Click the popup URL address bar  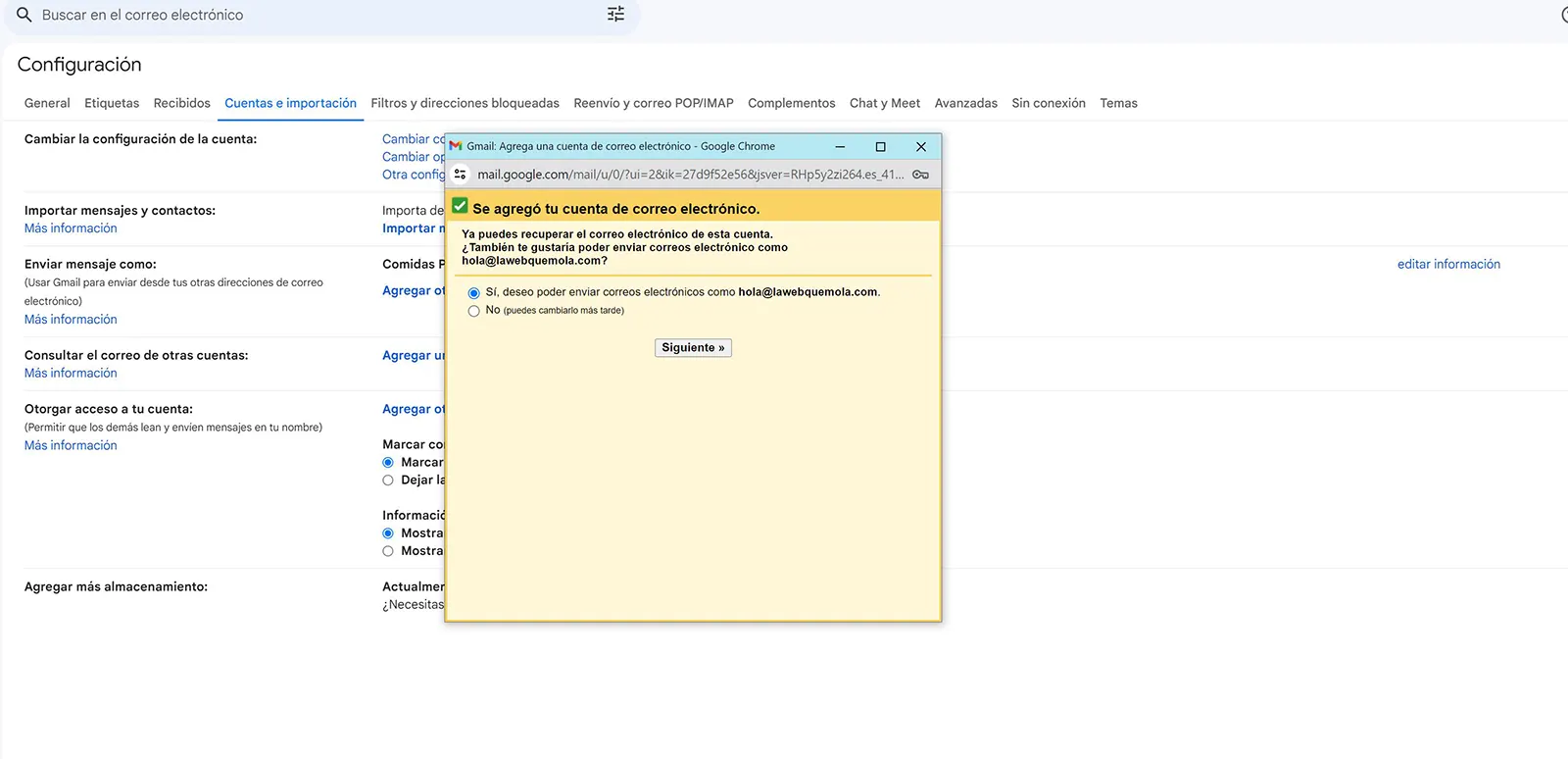[x=690, y=175]
